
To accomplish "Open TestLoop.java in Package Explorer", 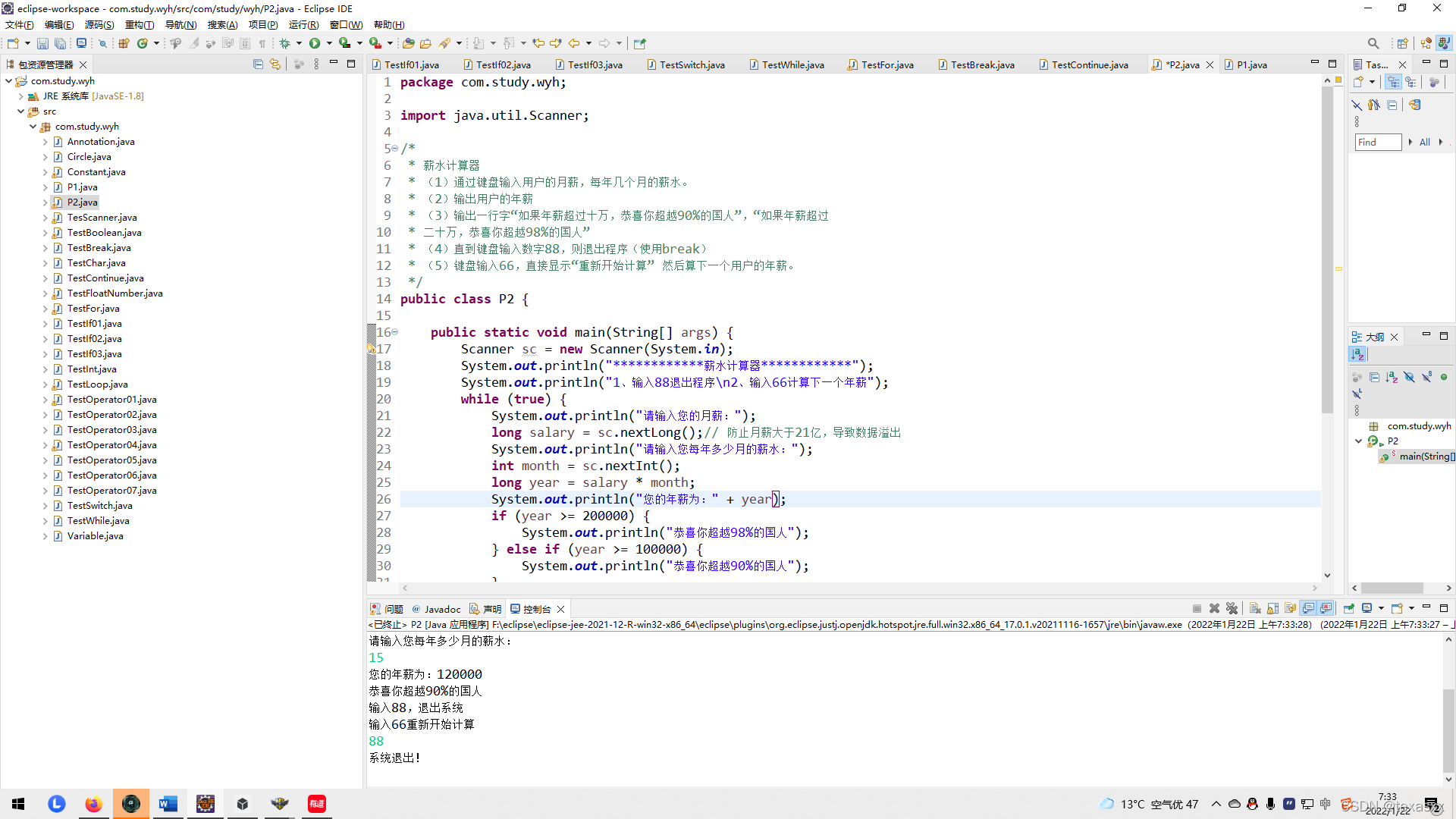I will tap(97, 384).
